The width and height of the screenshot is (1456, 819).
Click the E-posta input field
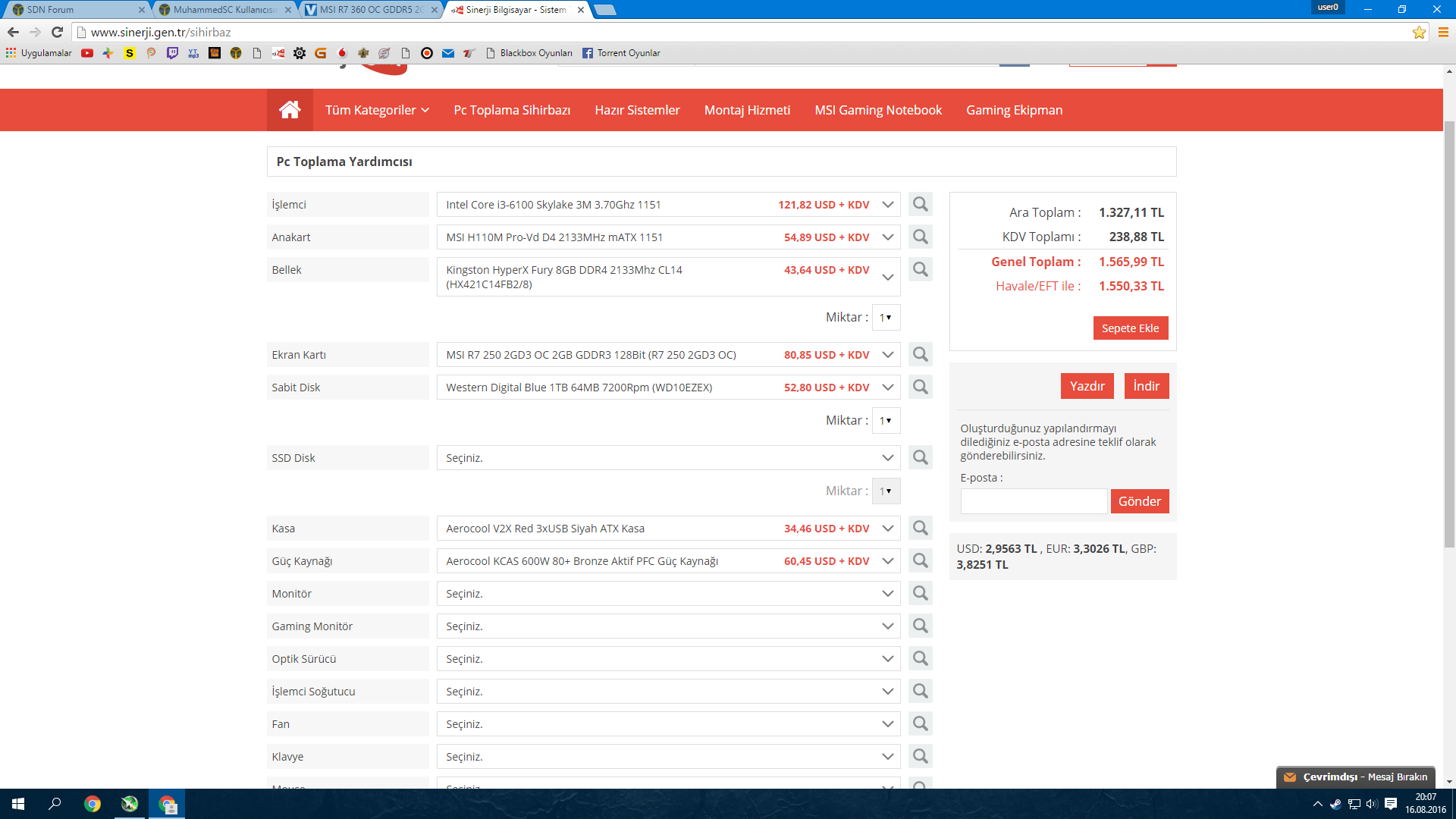[x=1033, y=501]
